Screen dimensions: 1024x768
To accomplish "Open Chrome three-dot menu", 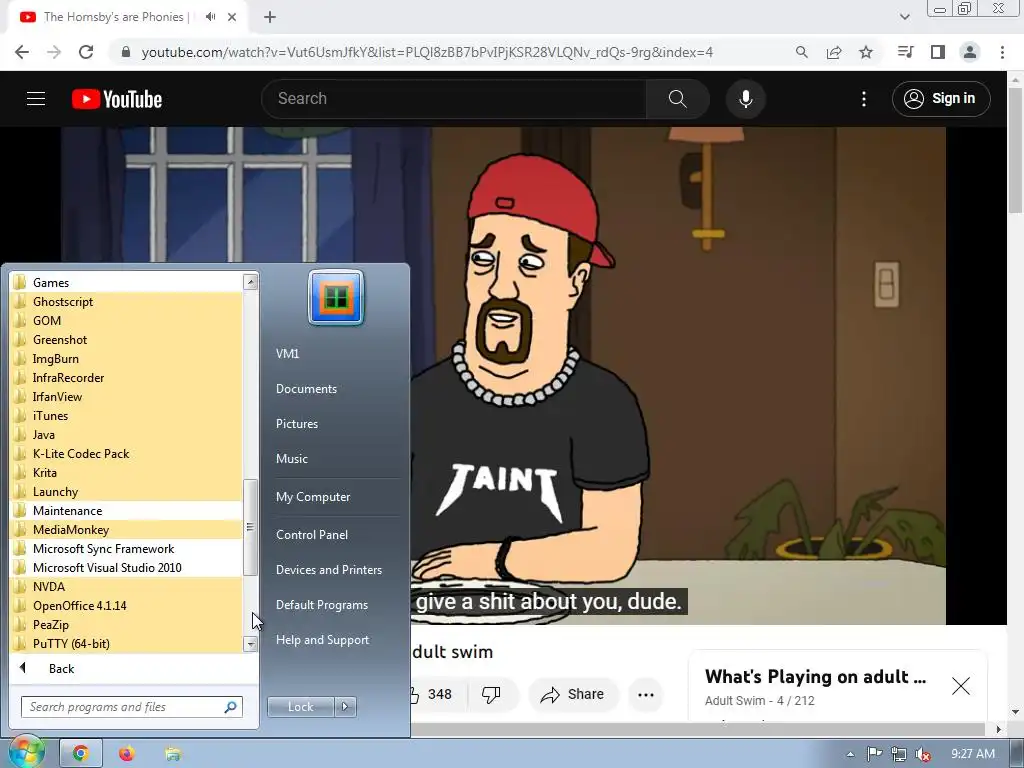I will [1002, 52].
